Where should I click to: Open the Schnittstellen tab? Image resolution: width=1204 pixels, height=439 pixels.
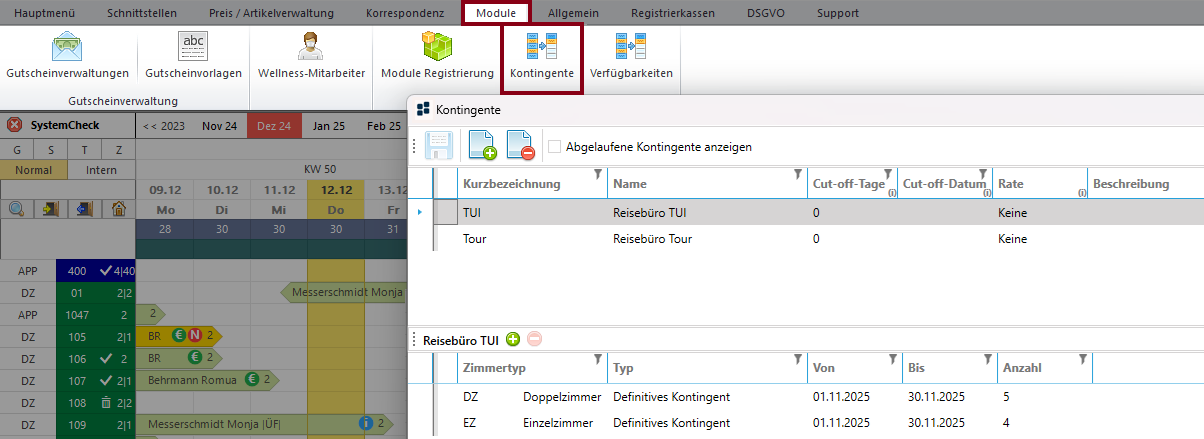(x=142, y=13)
